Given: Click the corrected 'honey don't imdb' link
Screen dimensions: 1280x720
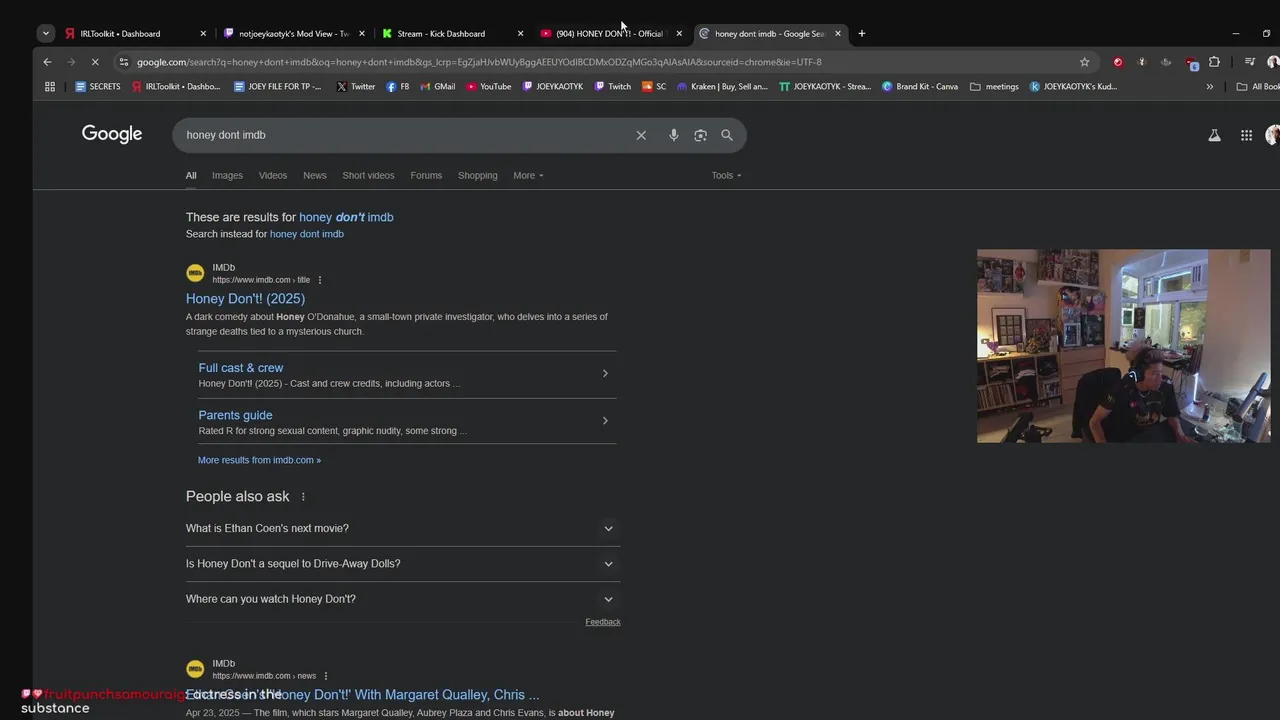Looking at the screenshot, I should [x=346, y=217].
